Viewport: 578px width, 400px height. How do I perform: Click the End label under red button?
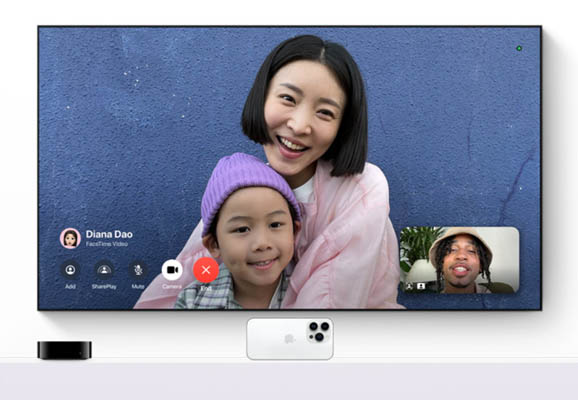click(206, 288)
